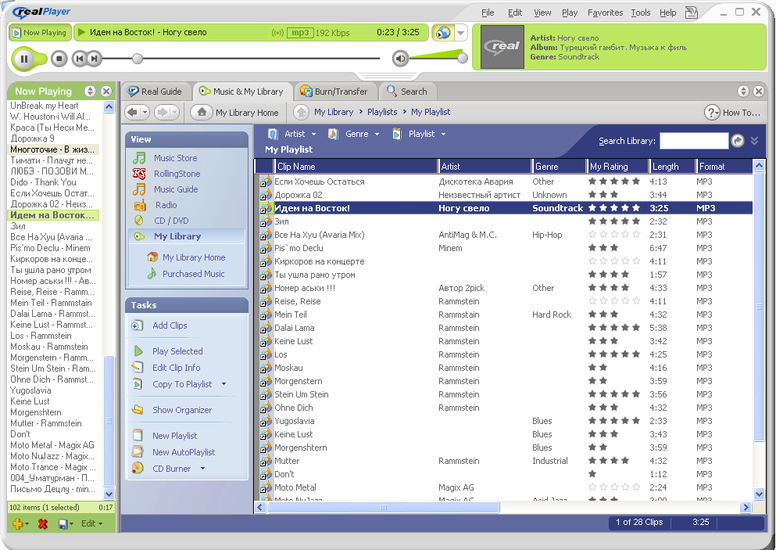Open the File menu
This screenshot has height=550, width=776.
tap(487, 13)
